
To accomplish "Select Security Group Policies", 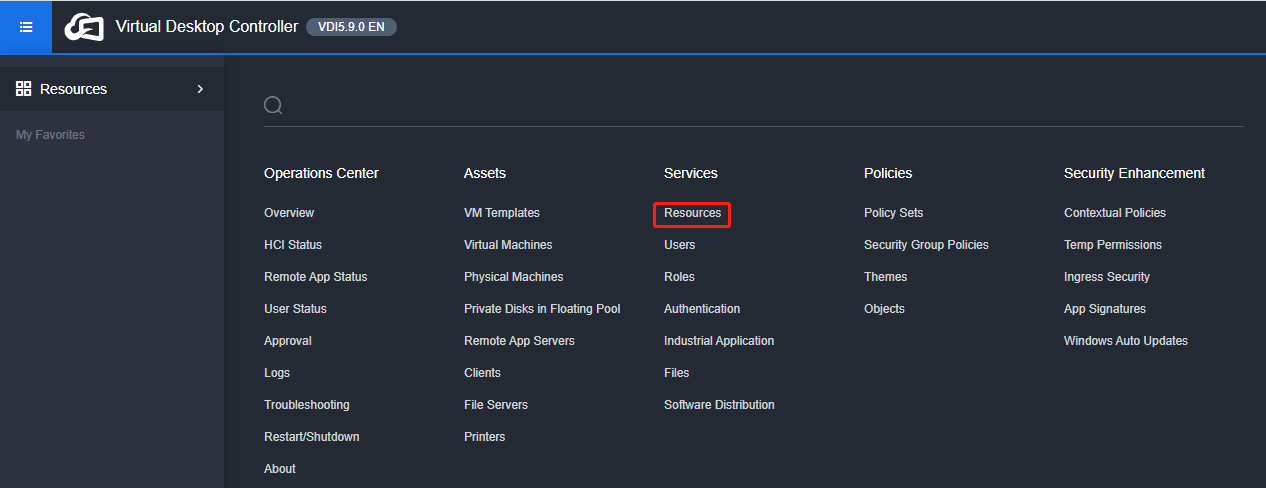I will pyautogui.click(x=926, y=245).
